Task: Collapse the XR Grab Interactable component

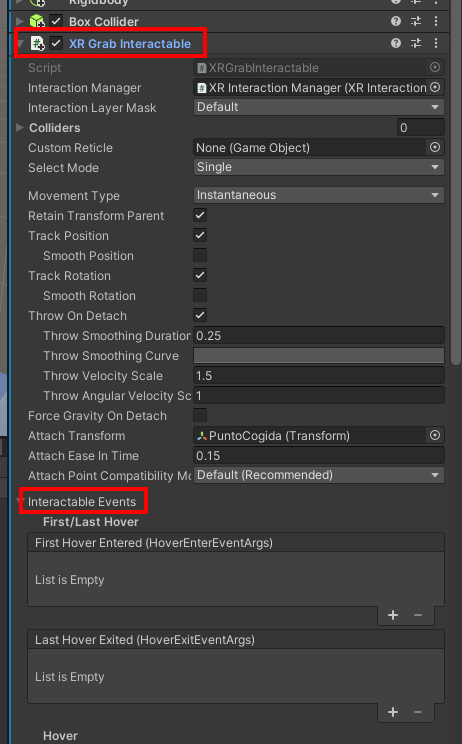Action: [20, 44]
